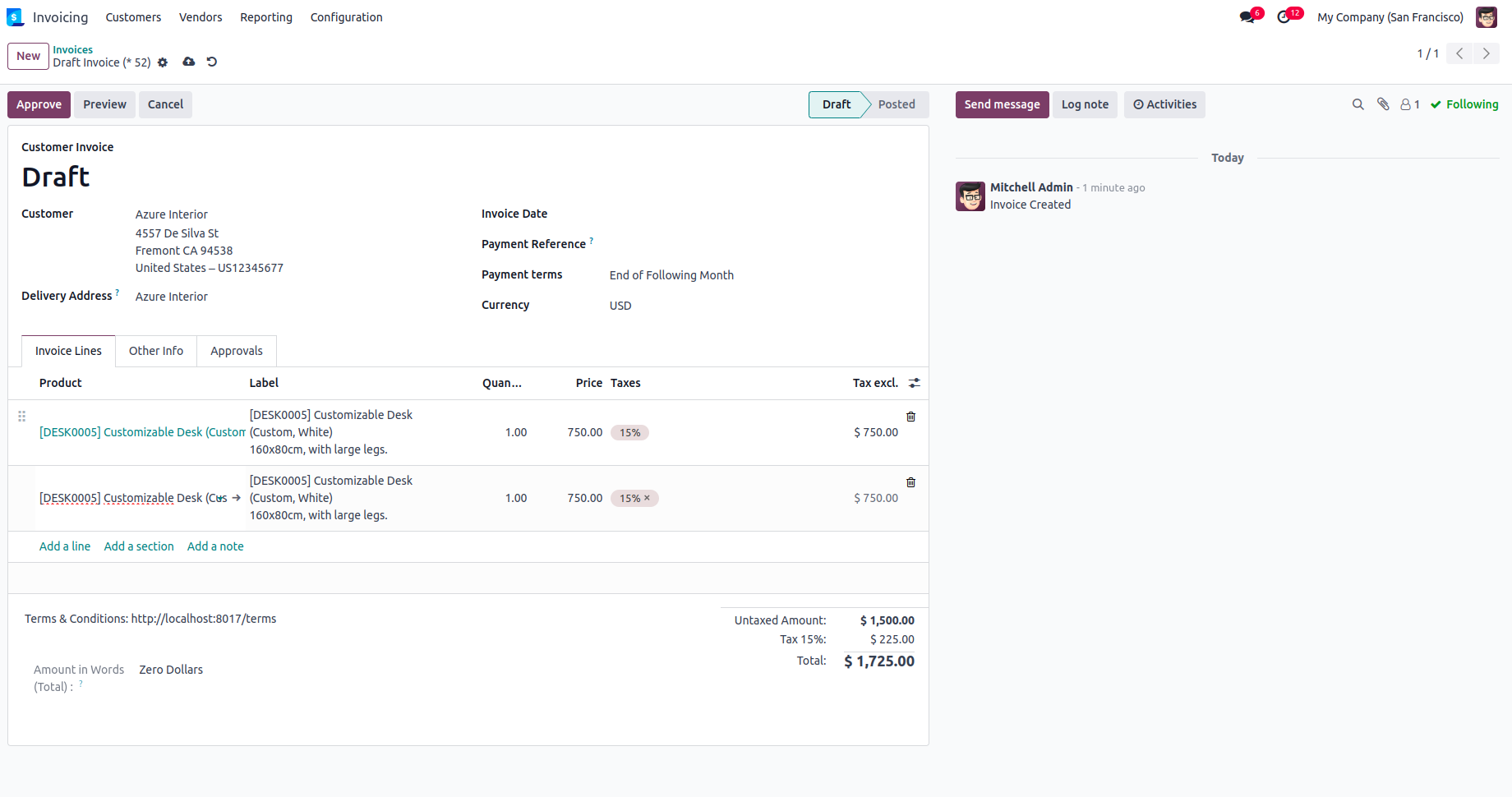
Task: Grab the drag handle of first line
Action: [22, 417]
